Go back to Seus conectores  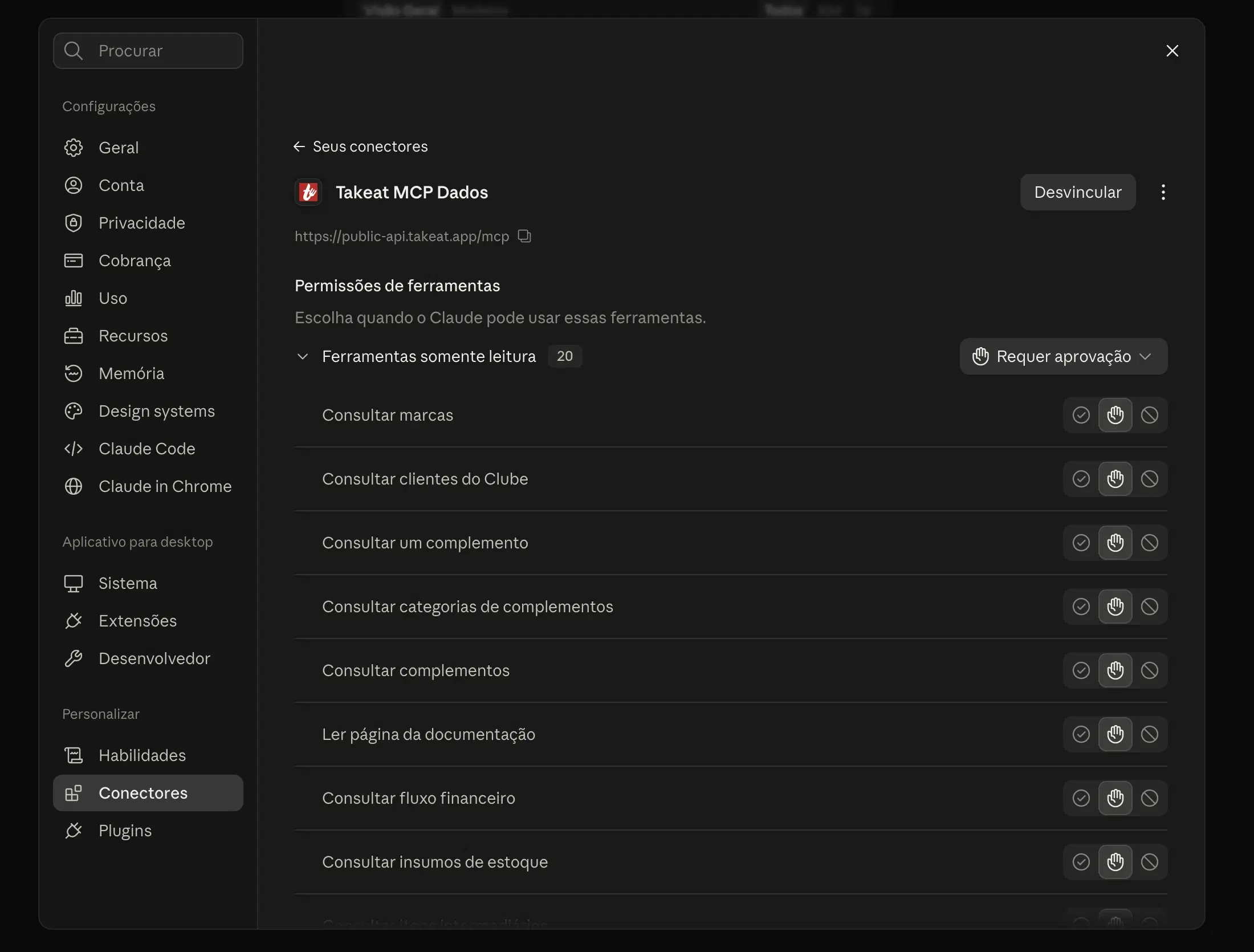coord(360,147)
